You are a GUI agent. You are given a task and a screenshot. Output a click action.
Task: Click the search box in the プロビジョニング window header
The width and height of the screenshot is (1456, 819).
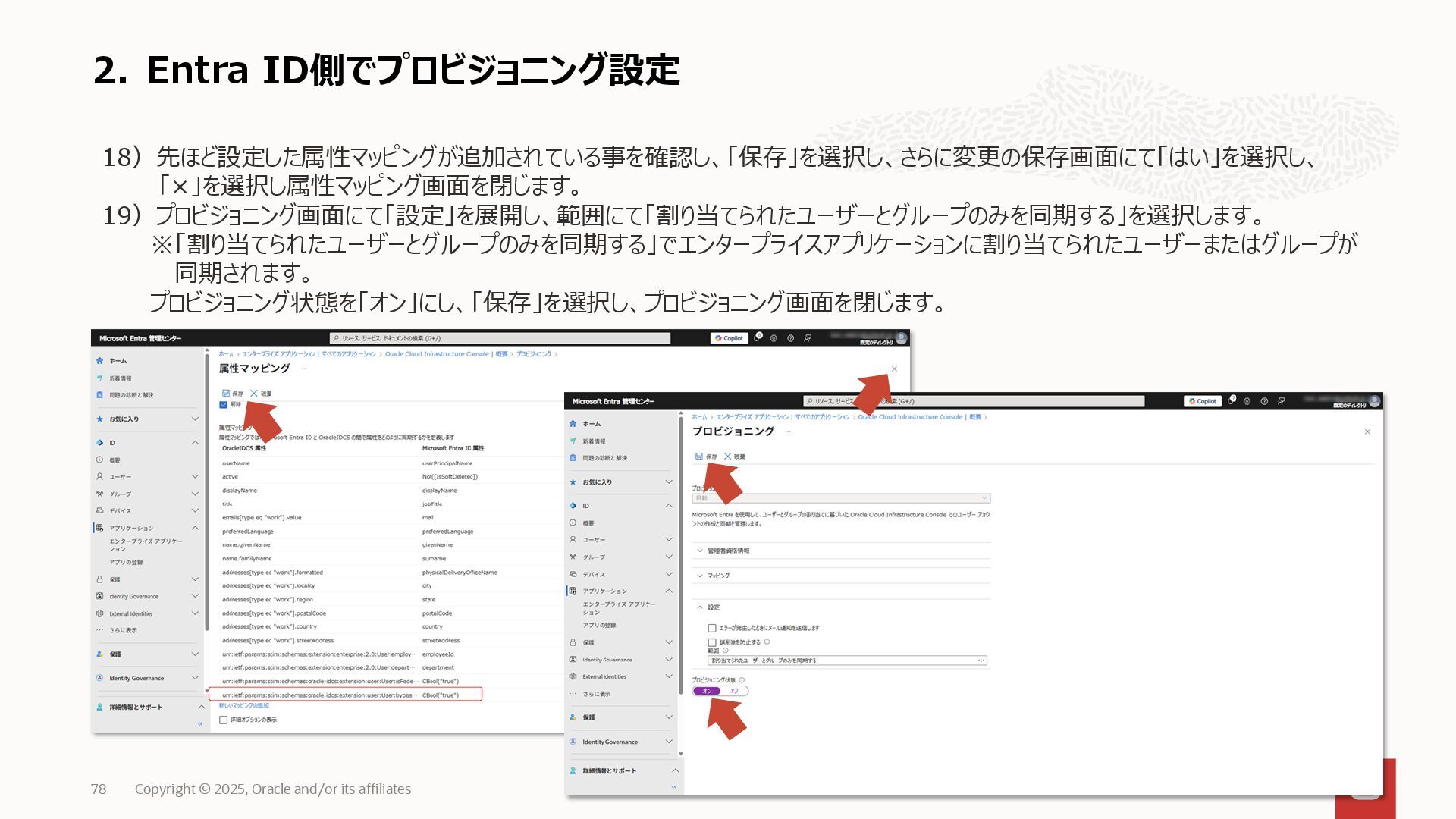click(974, 401)
